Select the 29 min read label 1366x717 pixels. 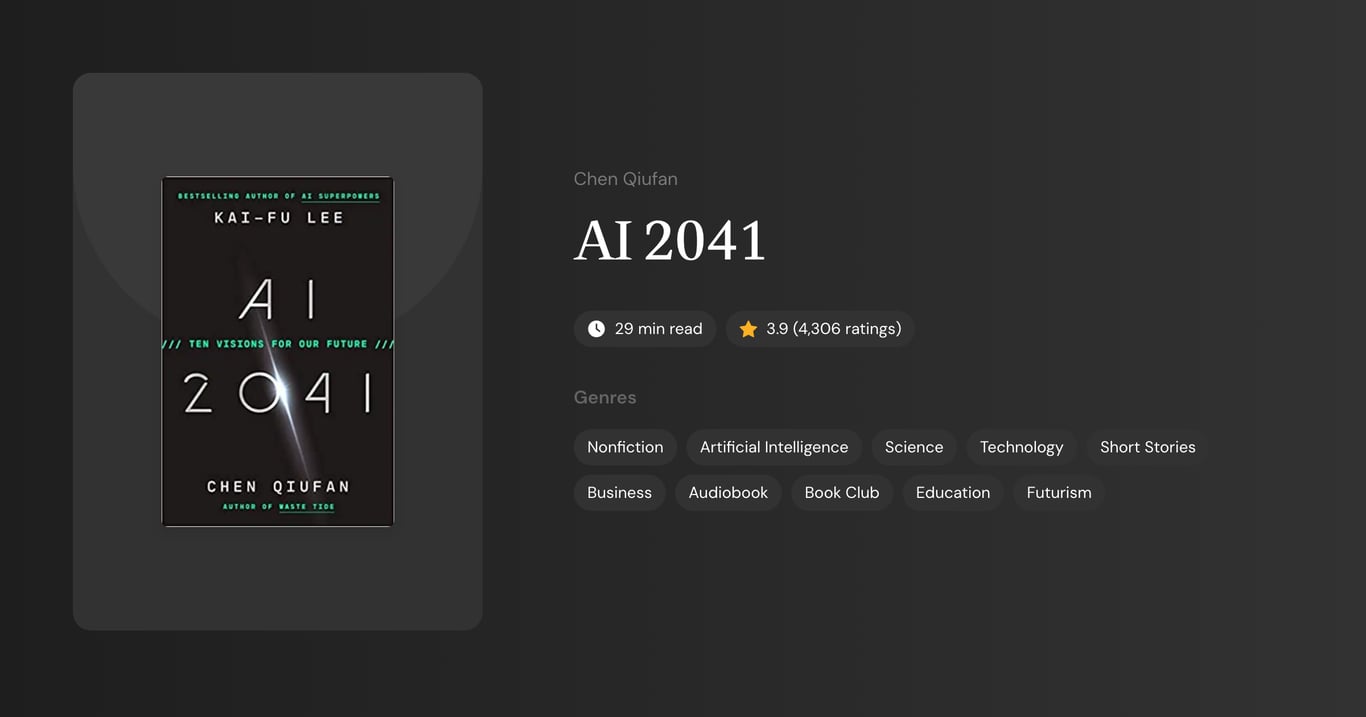[658, 329]
